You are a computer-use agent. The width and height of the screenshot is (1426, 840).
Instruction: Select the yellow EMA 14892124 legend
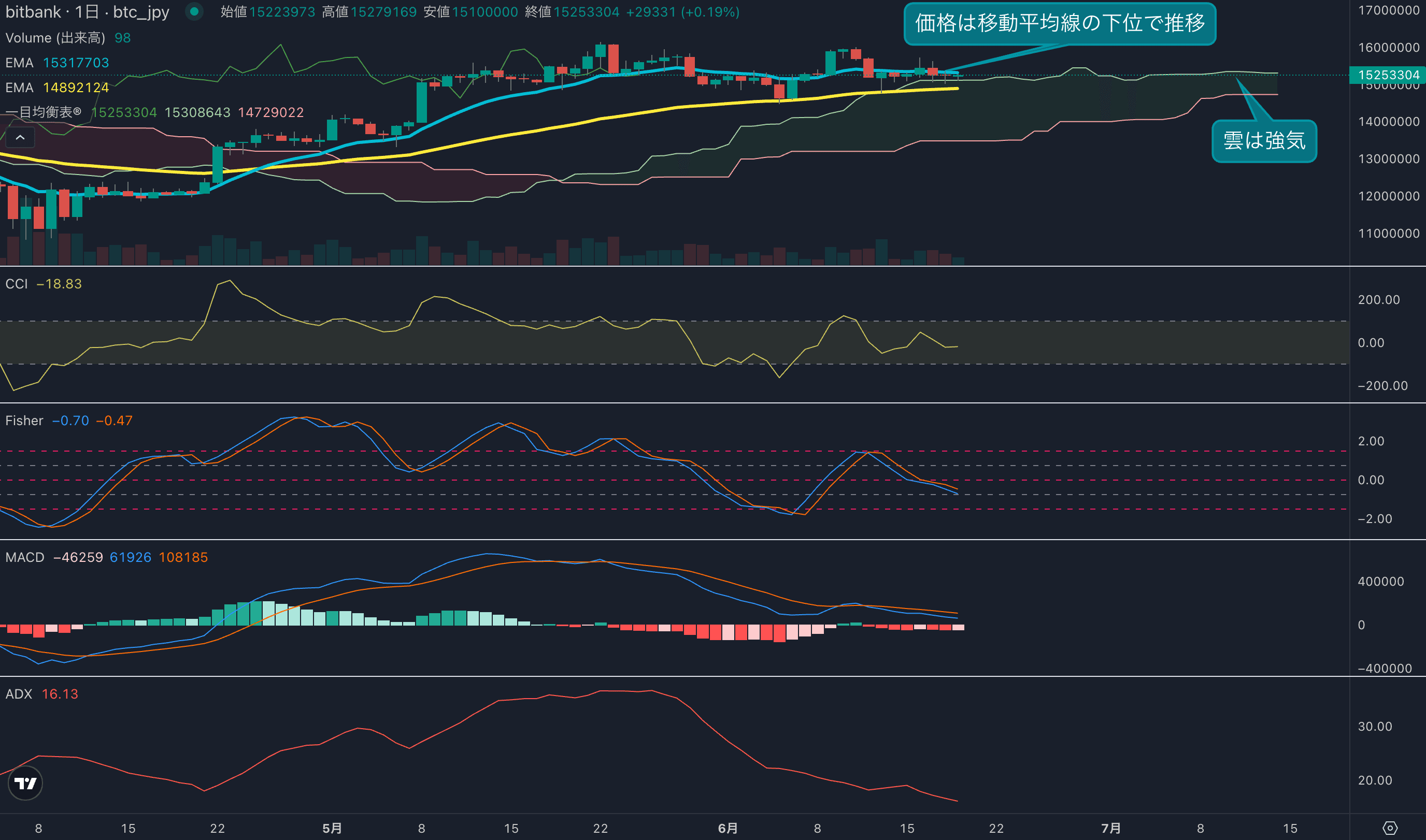[x=56, y=88]
